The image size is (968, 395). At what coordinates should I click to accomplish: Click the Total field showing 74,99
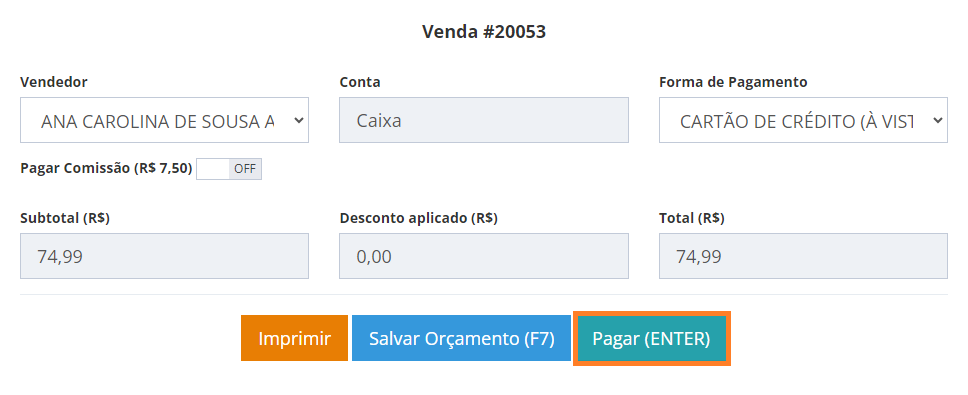803,256
